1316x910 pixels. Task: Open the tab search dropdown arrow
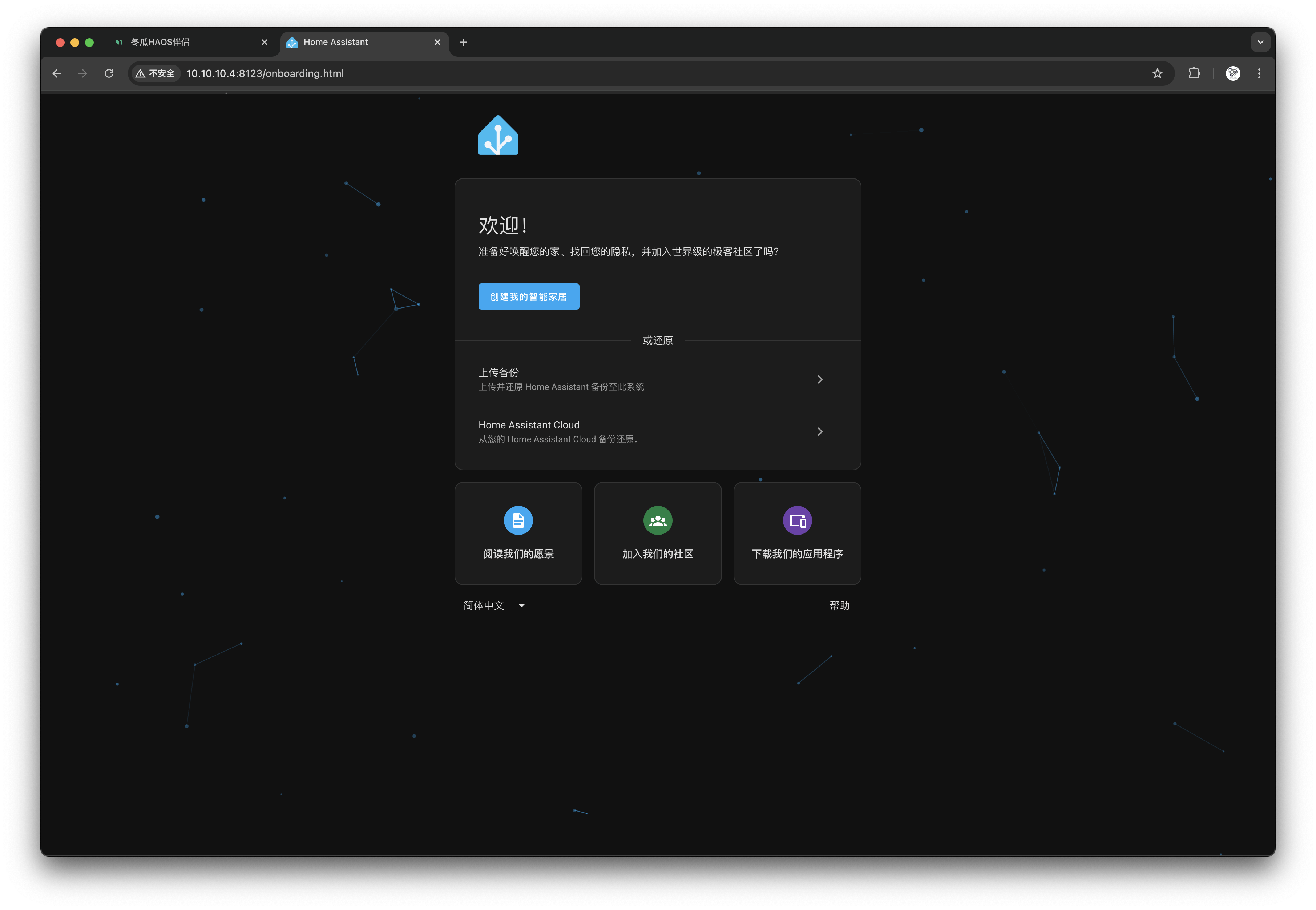1260,42
